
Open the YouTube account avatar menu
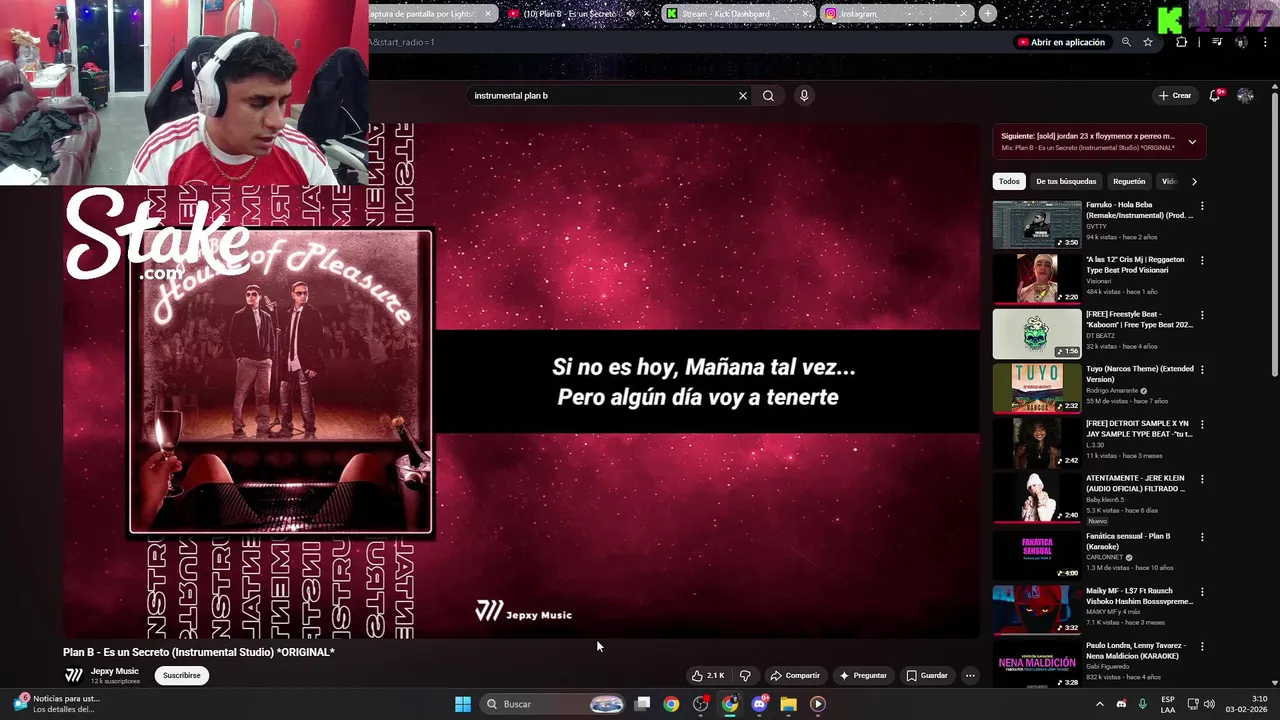1245,96
